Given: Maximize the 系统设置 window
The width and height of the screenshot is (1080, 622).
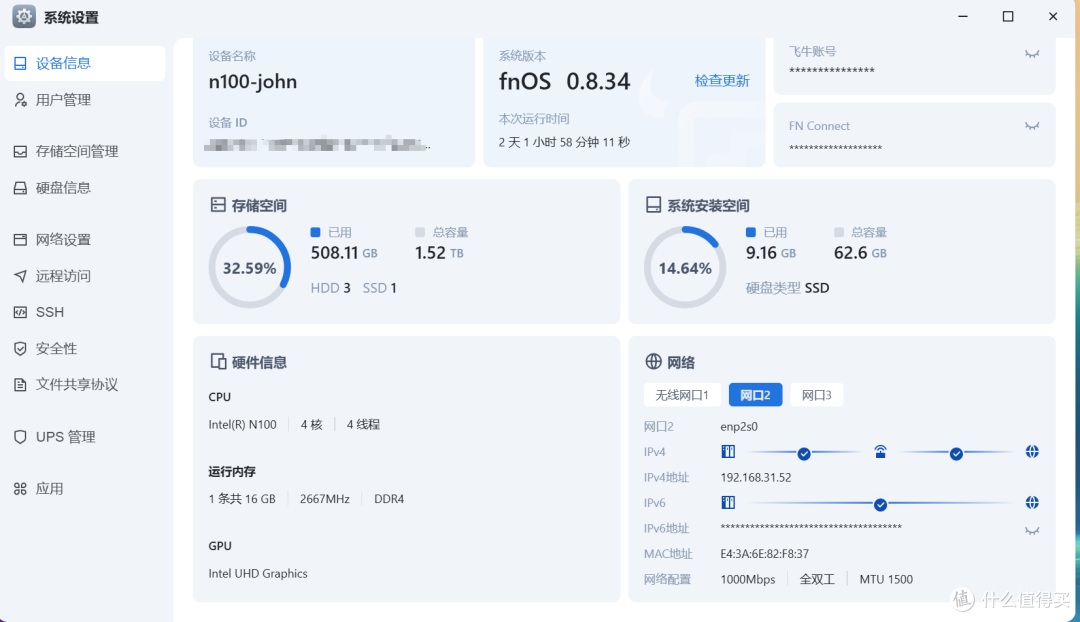Looking at the screenshot, I should tap(1008, 17).
